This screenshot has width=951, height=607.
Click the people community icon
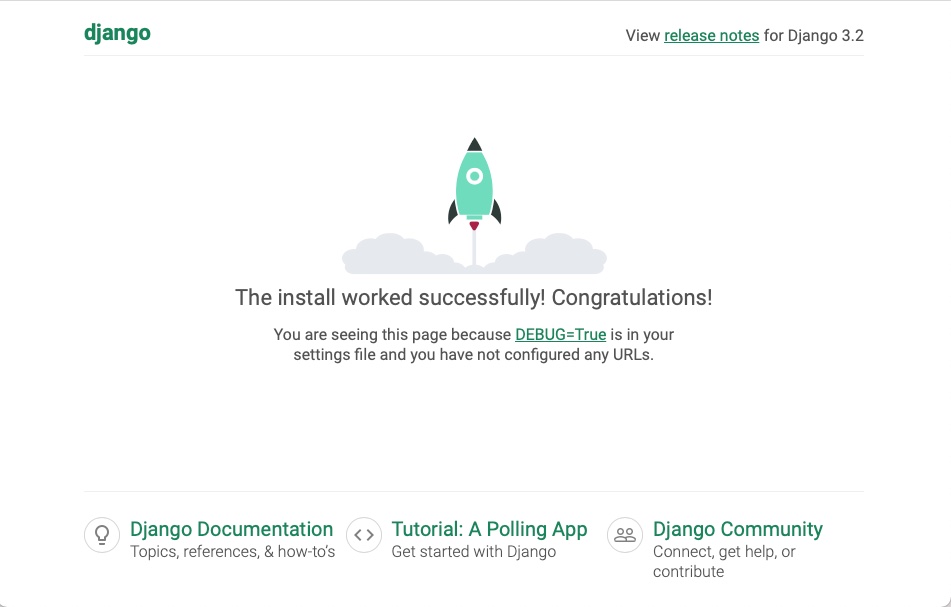(625, 535)
